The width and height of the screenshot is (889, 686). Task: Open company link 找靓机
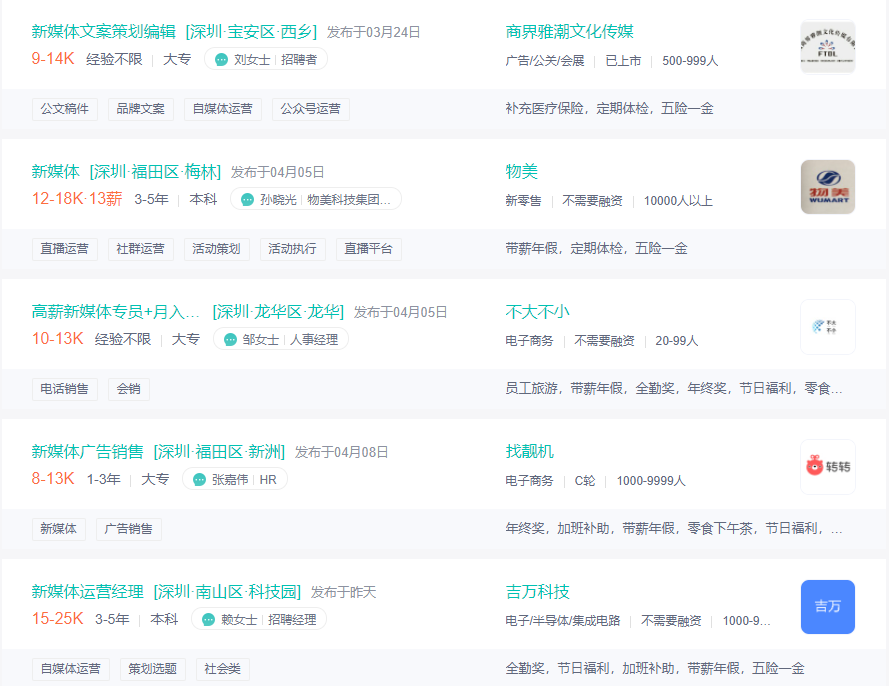[x=529, y=452]
